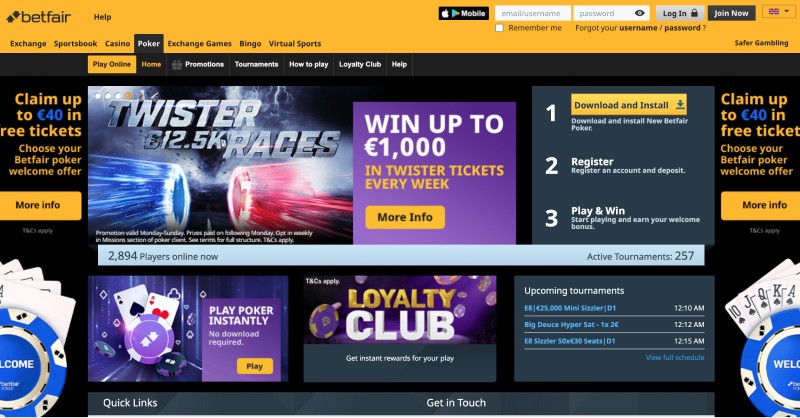The width and height of the screenshot is (800, 418).
Task: Open the Mobile app store badge
Action: (x=464, y=13)
